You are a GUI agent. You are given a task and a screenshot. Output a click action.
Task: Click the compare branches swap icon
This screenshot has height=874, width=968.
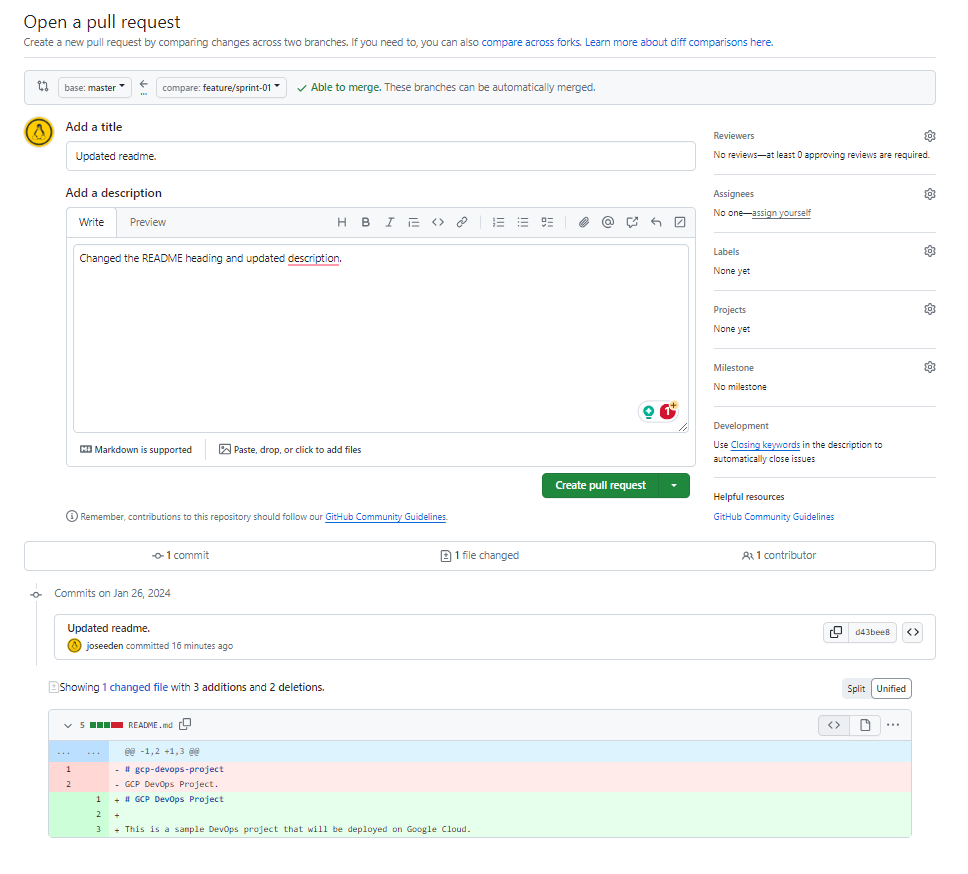pos(43,86)
